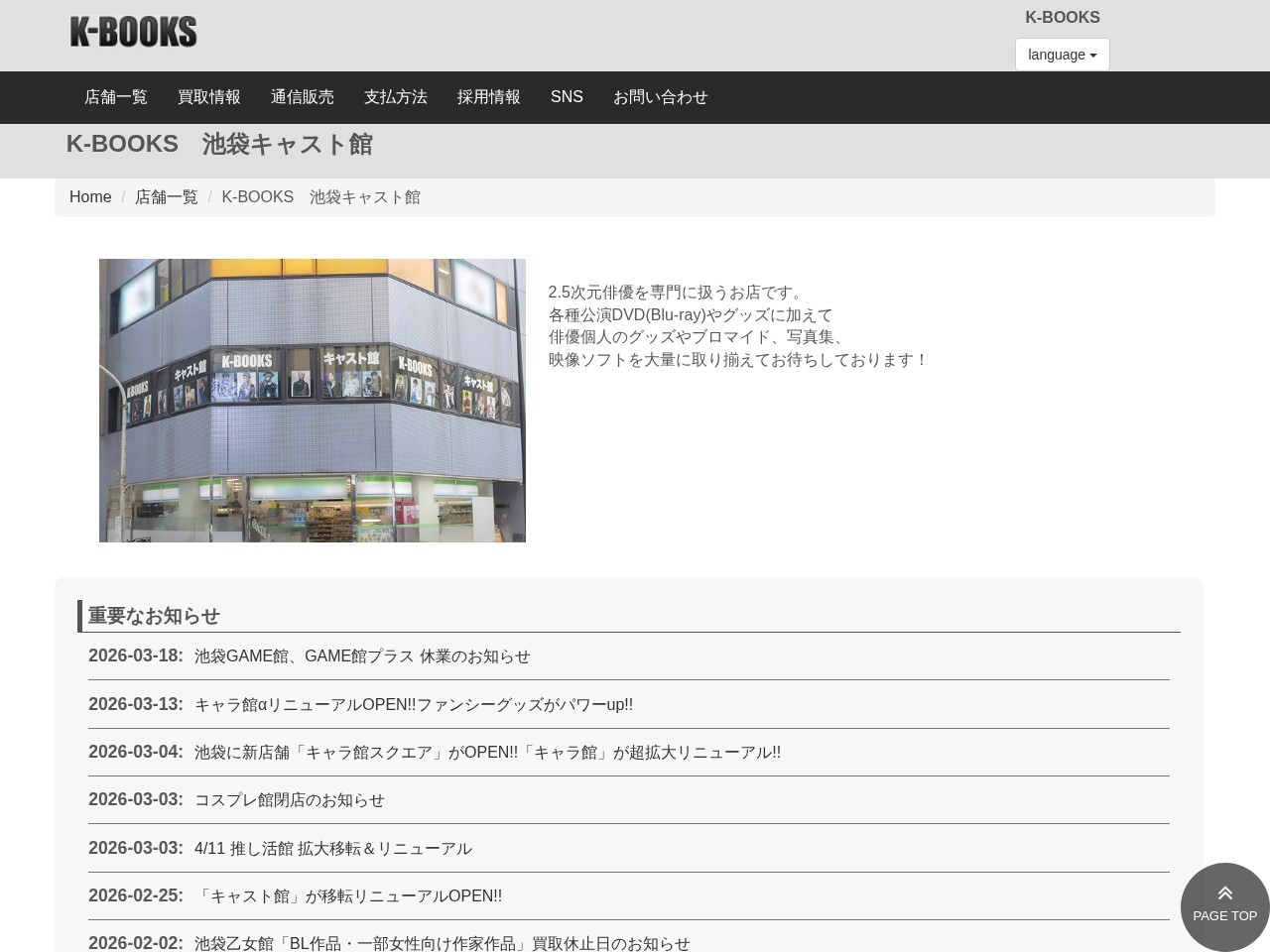
Task: Click the K-BOOKS logo
Action: [x=133, y=31]
